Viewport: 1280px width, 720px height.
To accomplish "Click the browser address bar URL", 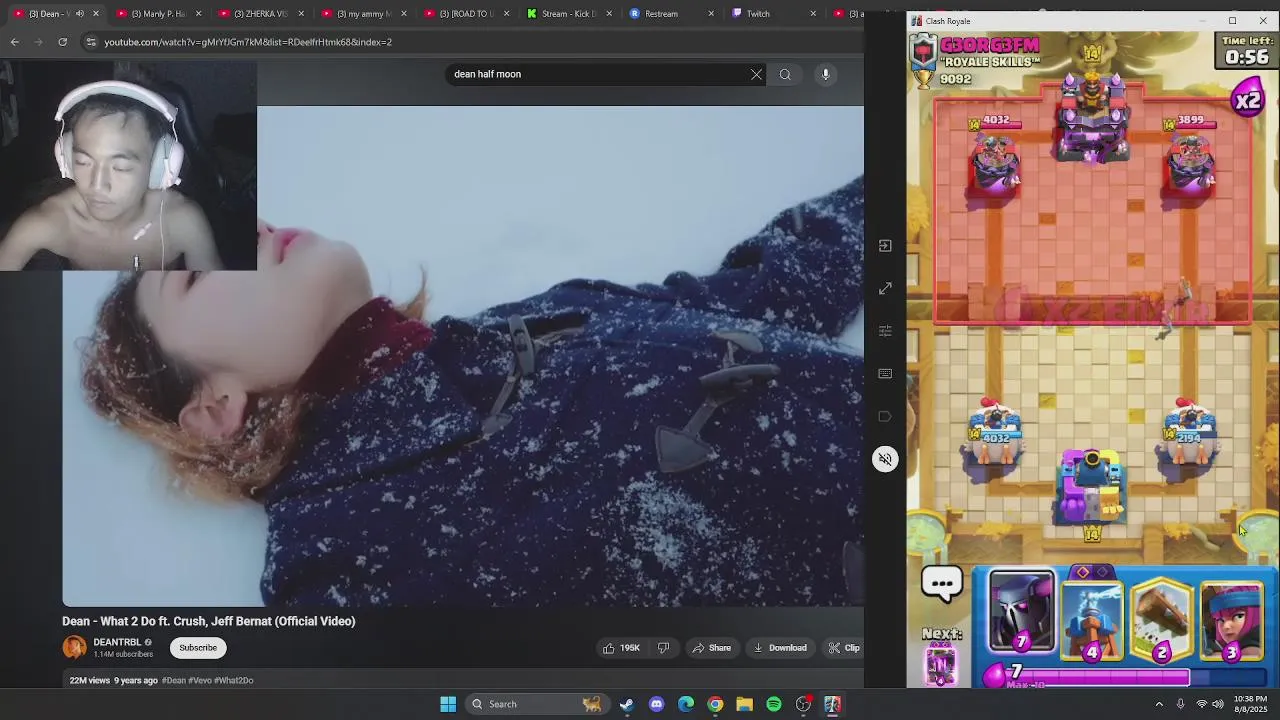I will (248, 42).
